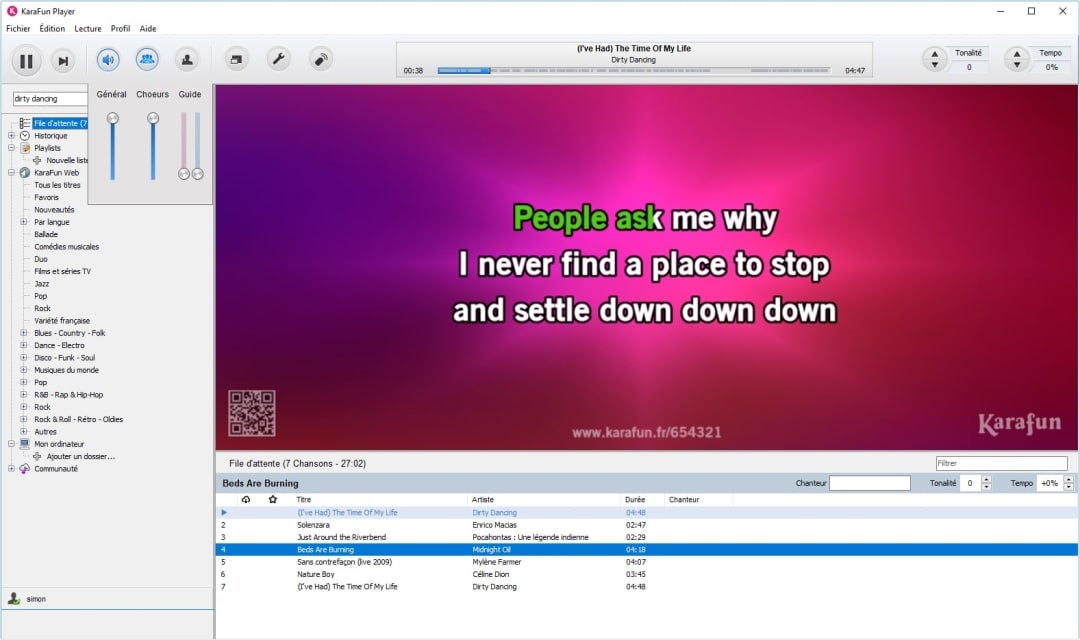
Task: Open the dual display window icon
Action: point(237,59)
